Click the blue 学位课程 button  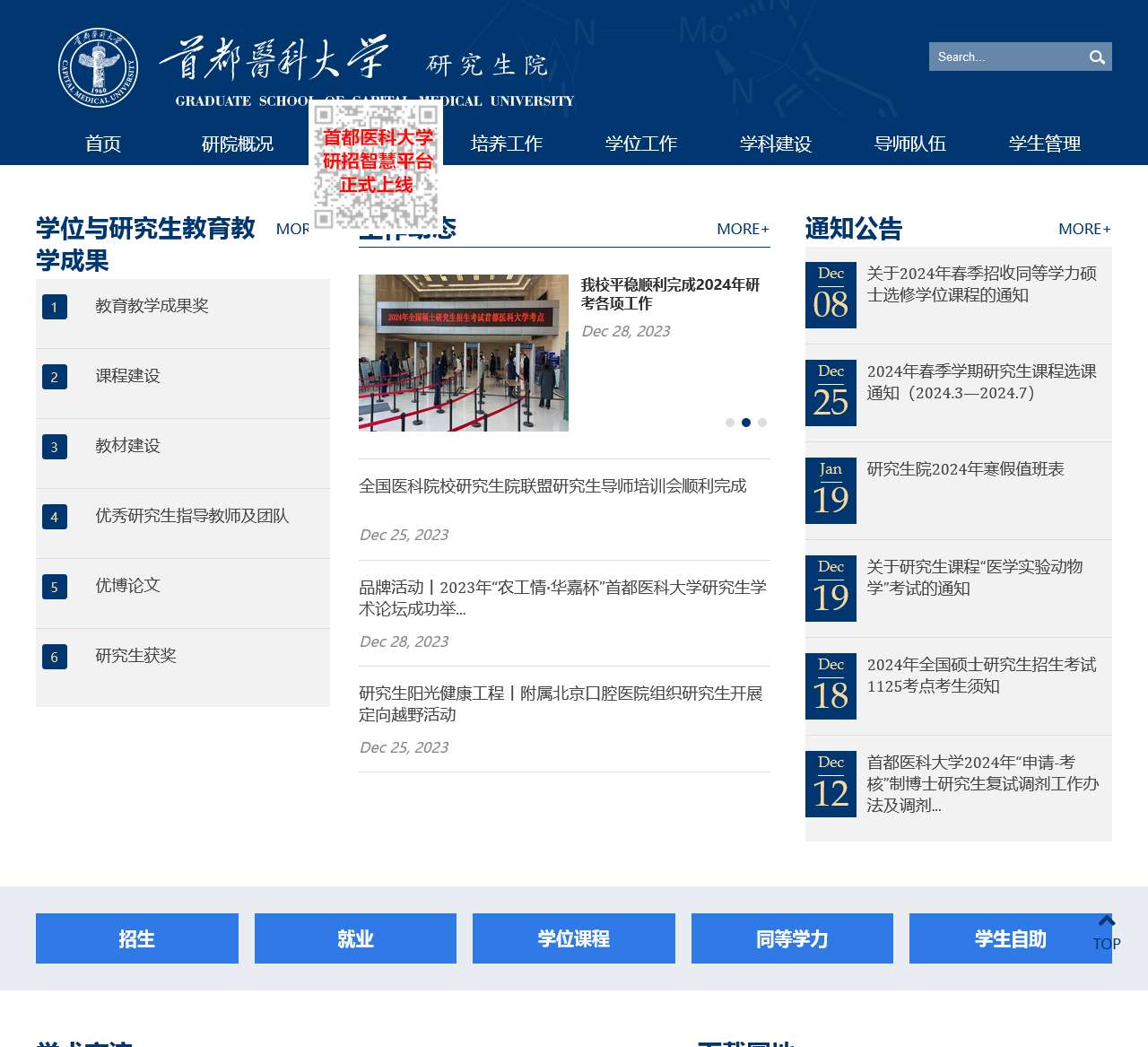[574, 938]
